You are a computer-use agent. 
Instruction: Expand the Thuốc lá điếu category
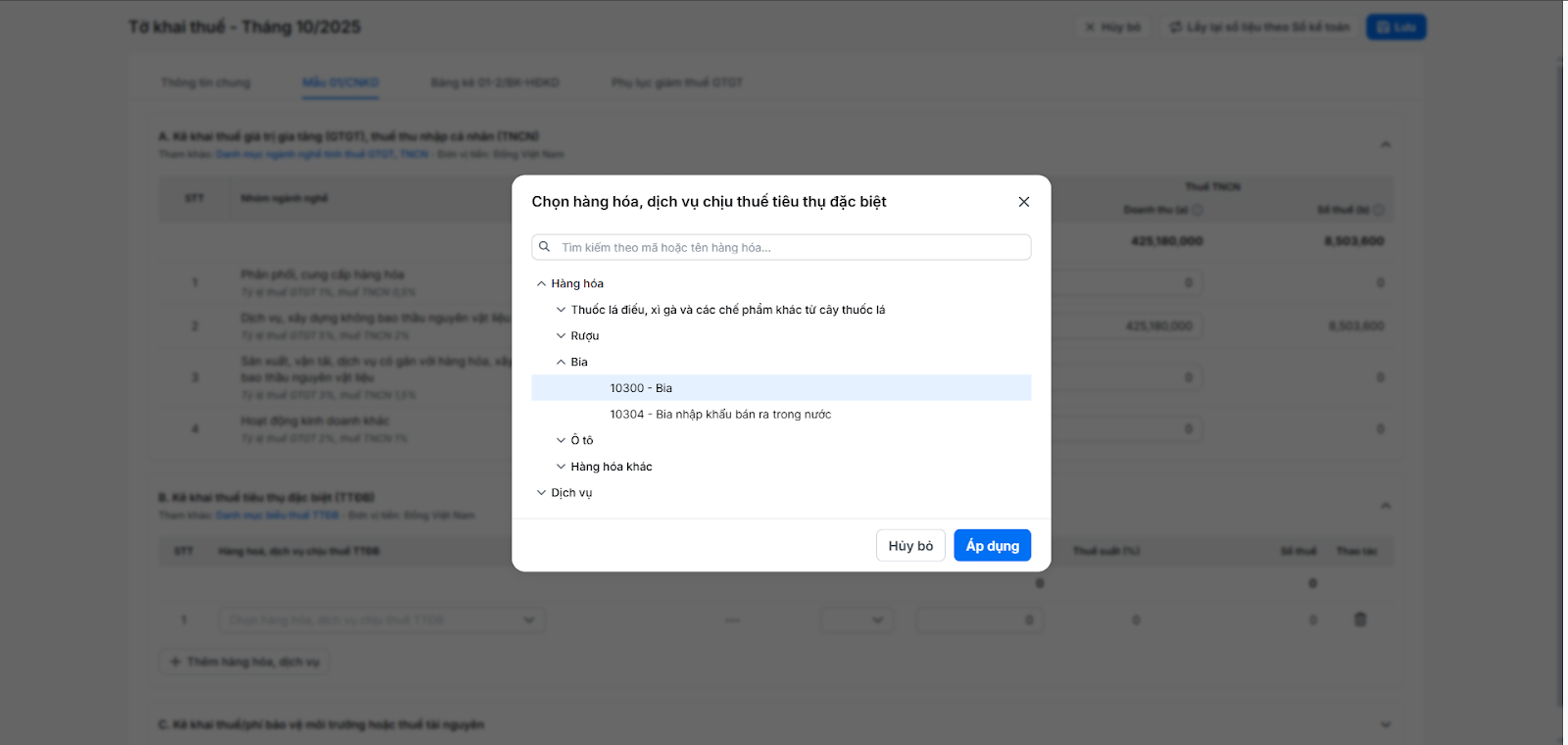click(x=561, y=310)
